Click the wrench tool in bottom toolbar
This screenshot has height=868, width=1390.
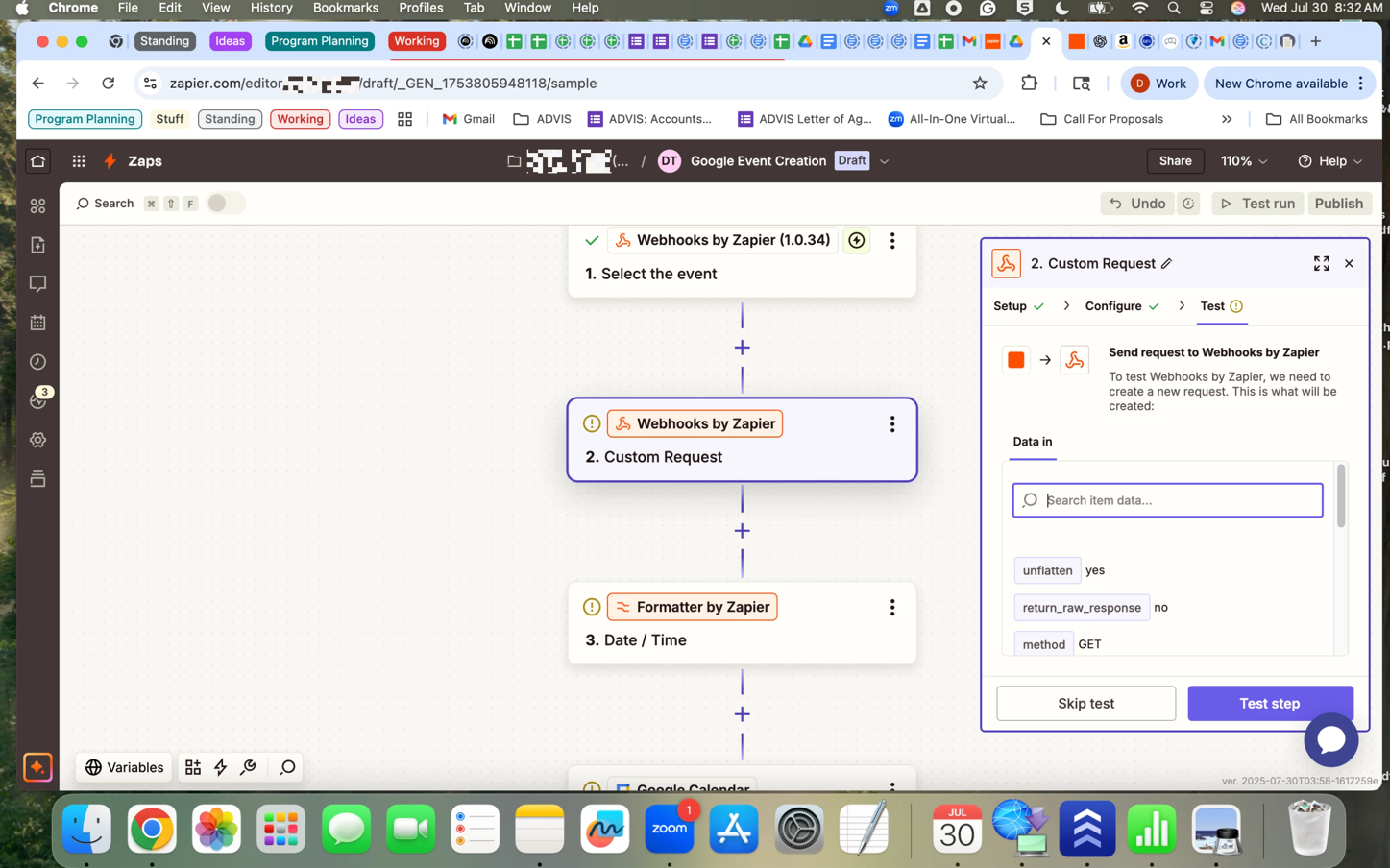coord(249,767)
